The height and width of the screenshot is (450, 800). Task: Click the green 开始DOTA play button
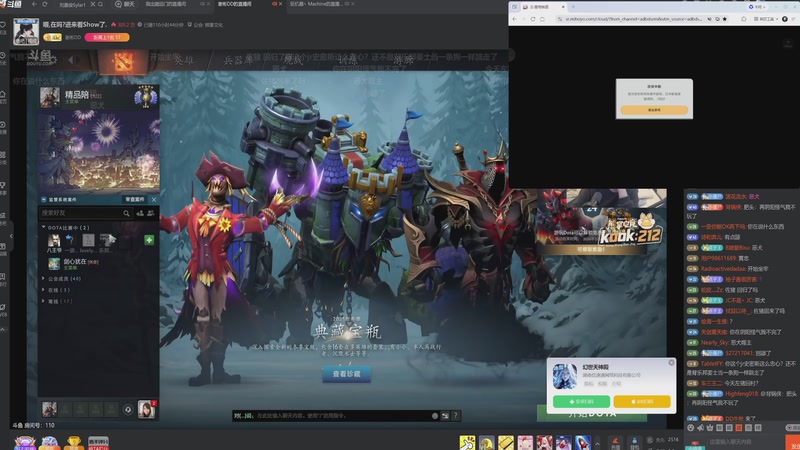pos(592,414)
